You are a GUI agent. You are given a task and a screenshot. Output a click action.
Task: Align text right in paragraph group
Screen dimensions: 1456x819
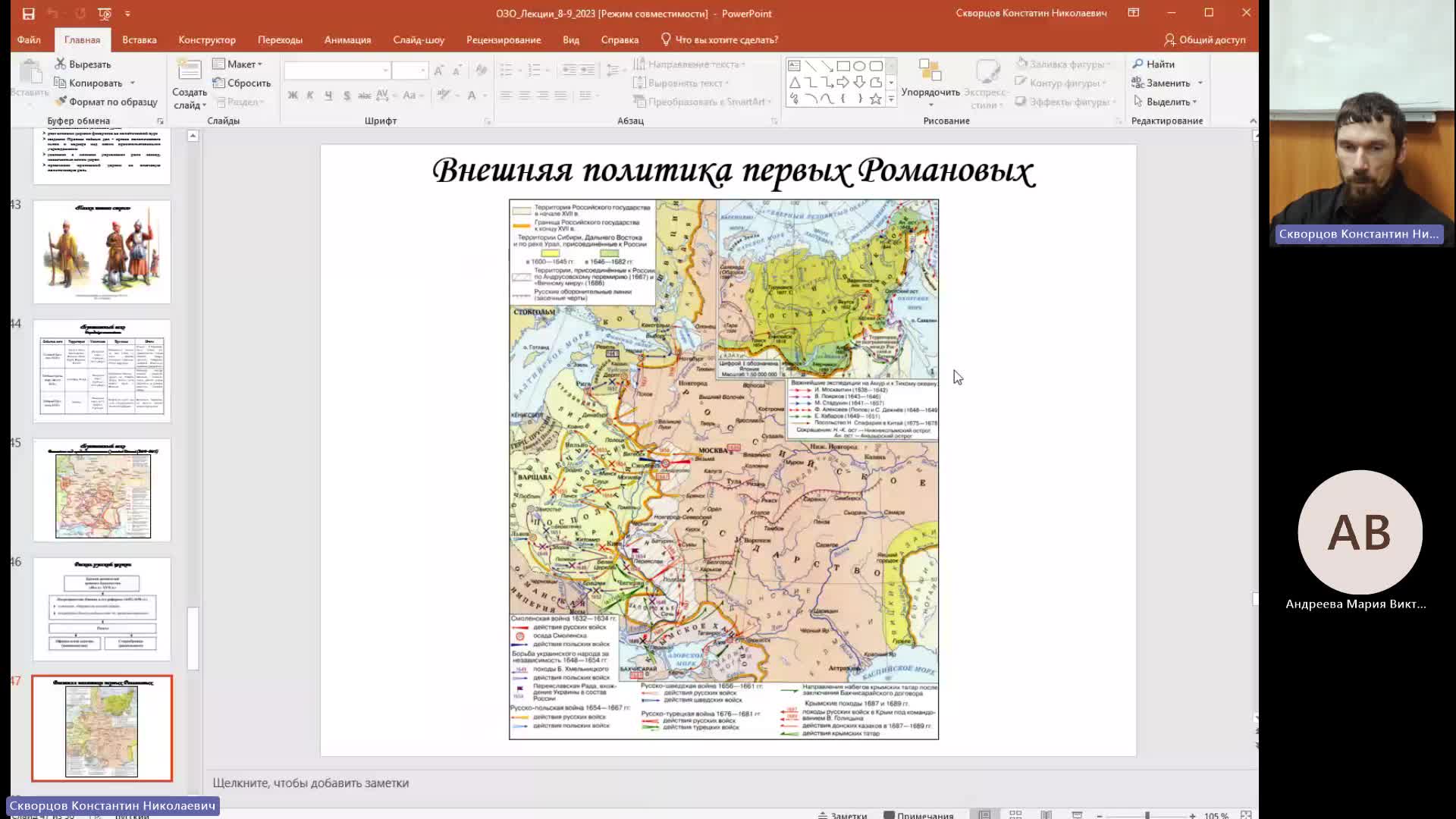pos(542,96)
